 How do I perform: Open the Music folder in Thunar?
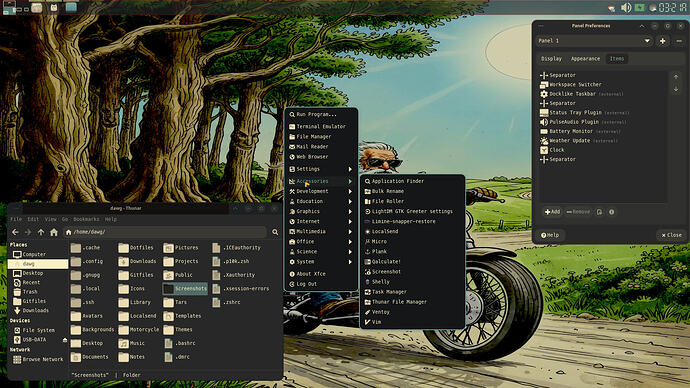point(132,343)
